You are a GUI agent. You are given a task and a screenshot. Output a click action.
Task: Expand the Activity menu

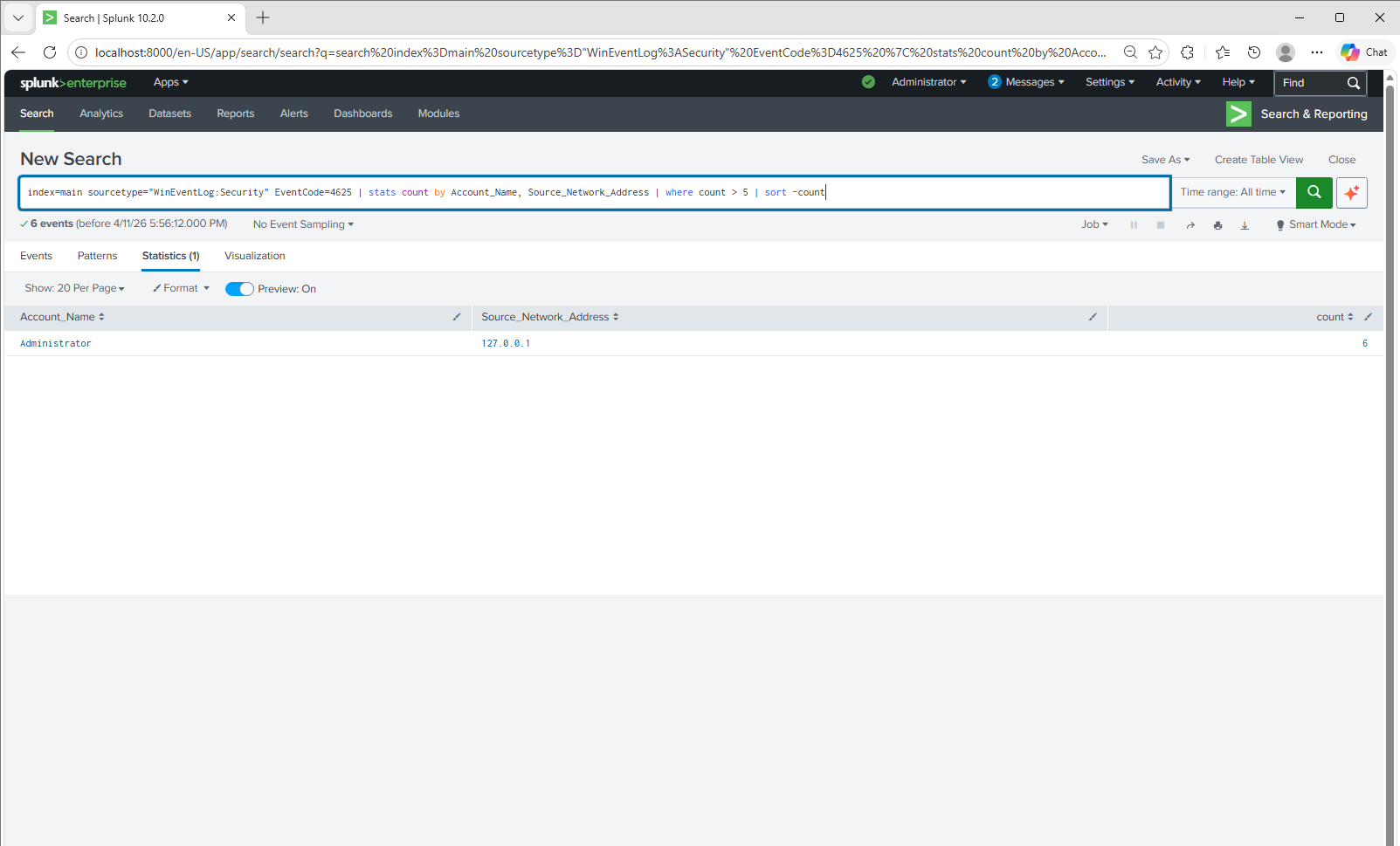coord(1178,82)
